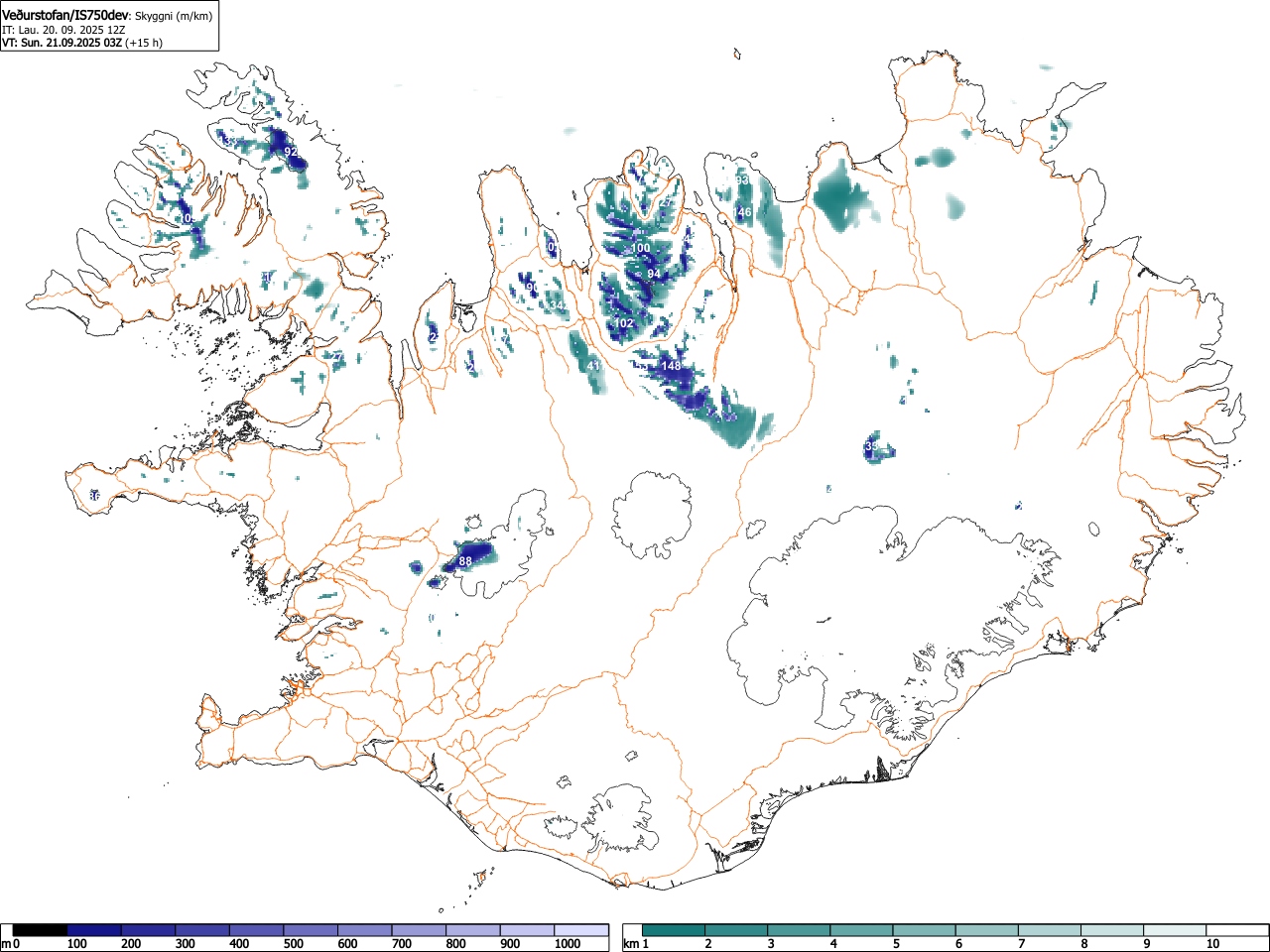Image resolution: width=1270 pixels, height=952 pixels.
Task: Click the 'VT: Sun. 21.09.2025 03Z (+15 h)' line
Action: [x=82, y=43]
